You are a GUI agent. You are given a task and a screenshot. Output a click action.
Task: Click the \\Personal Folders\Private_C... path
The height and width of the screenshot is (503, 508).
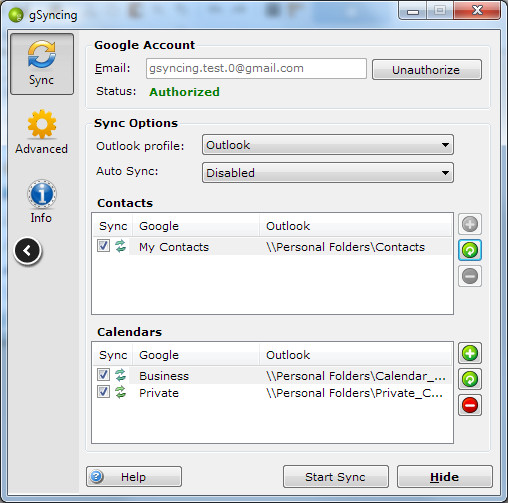pos(354,393)
